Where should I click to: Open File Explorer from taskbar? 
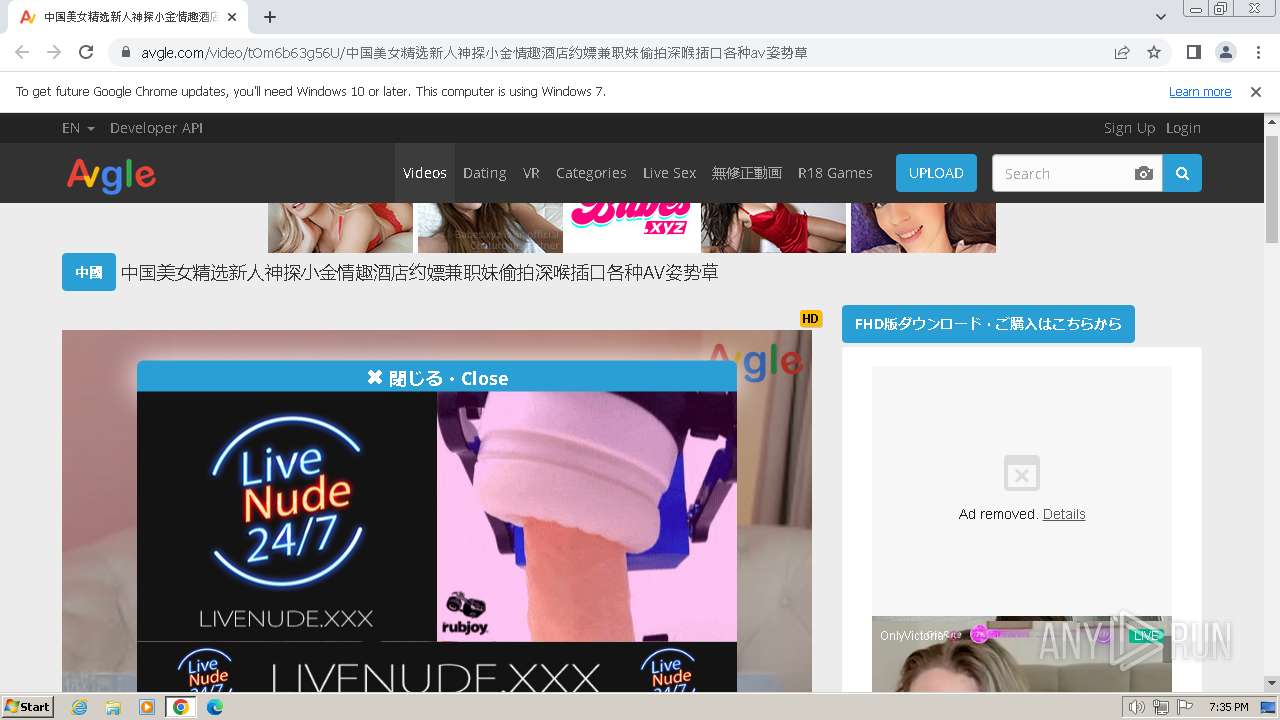(113, 707)
